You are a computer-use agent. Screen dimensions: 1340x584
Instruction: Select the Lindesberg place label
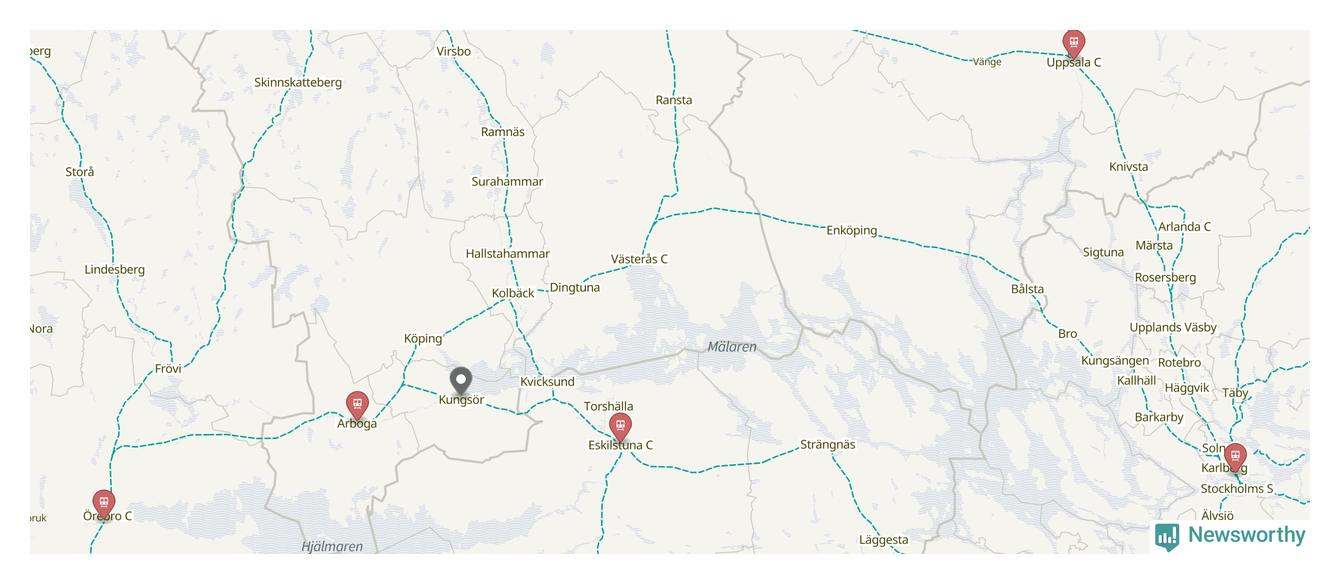[x=115, y=269]
